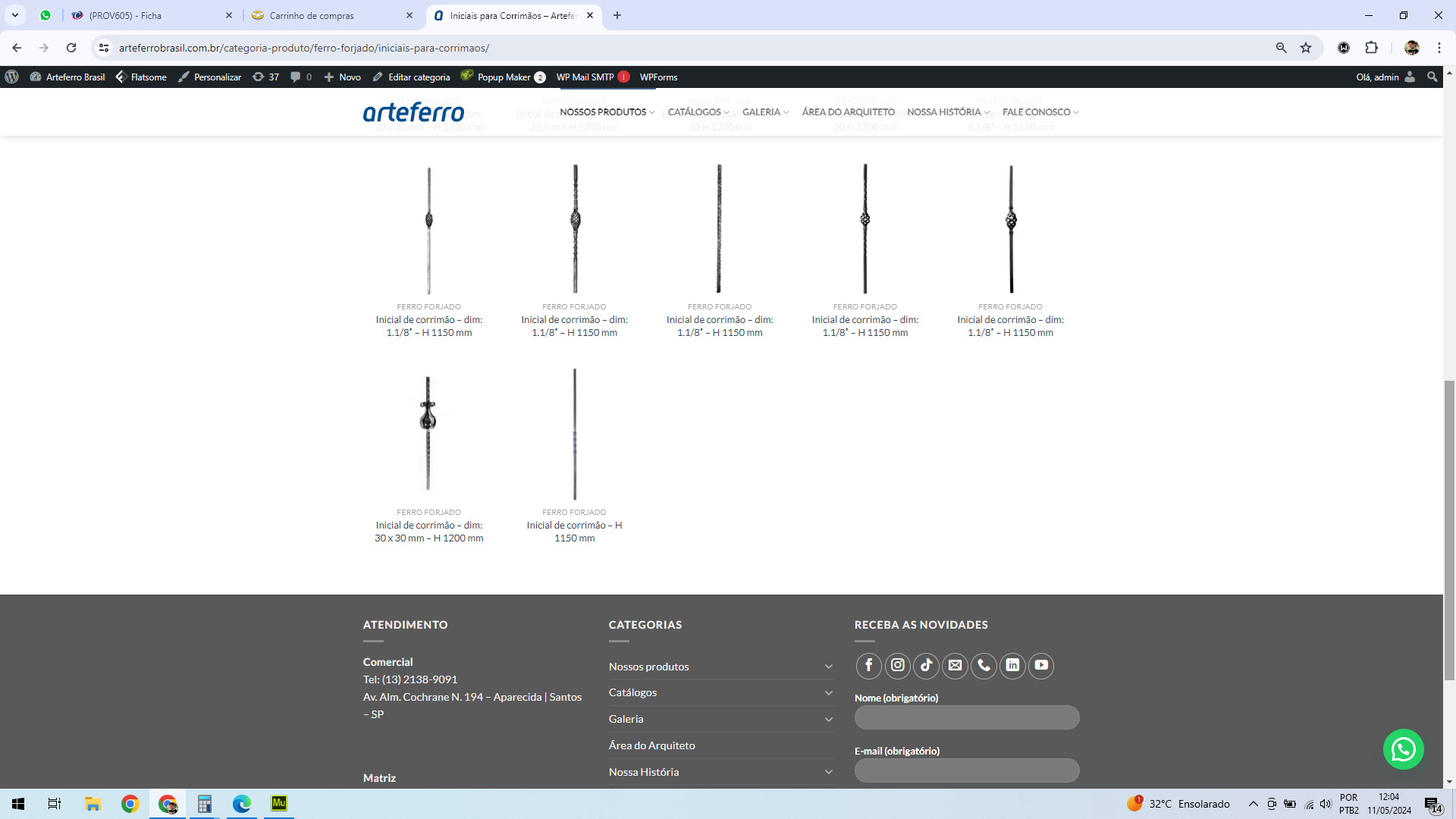Open Microsoft Edge from the taskbar
The width and height of the screenshot is (1456, 819).
pos(242,804)
